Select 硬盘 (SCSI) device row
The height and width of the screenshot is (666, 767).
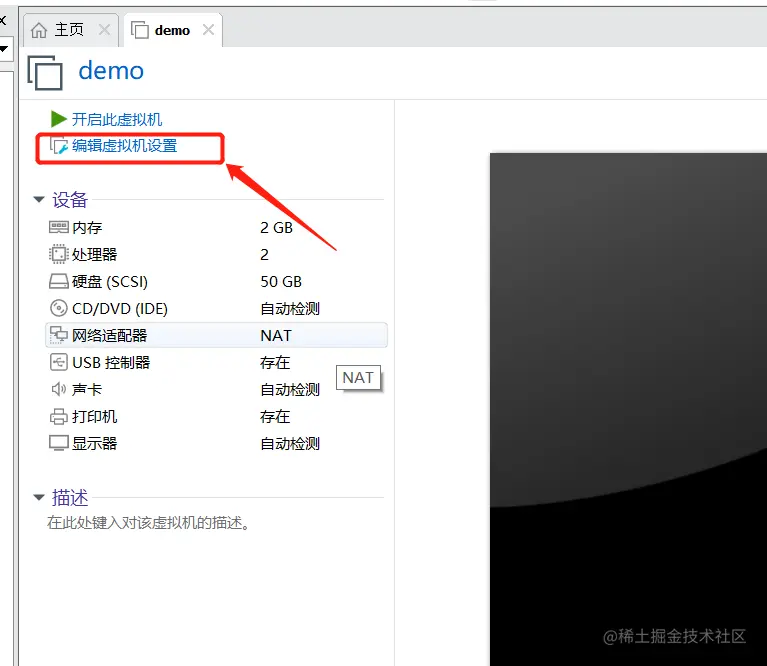(x=216, y=281)
